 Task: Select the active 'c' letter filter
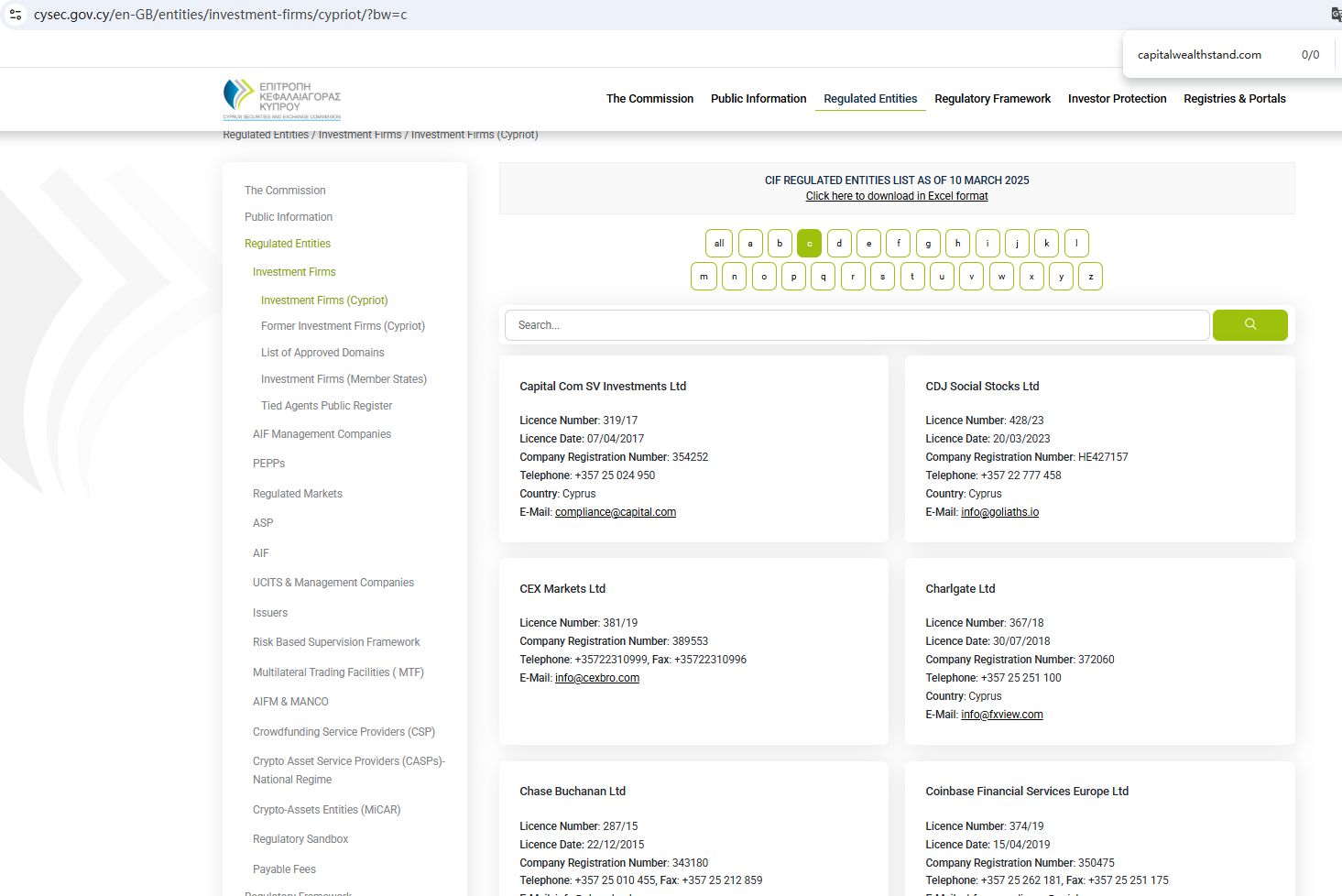(x=809, y=244)
